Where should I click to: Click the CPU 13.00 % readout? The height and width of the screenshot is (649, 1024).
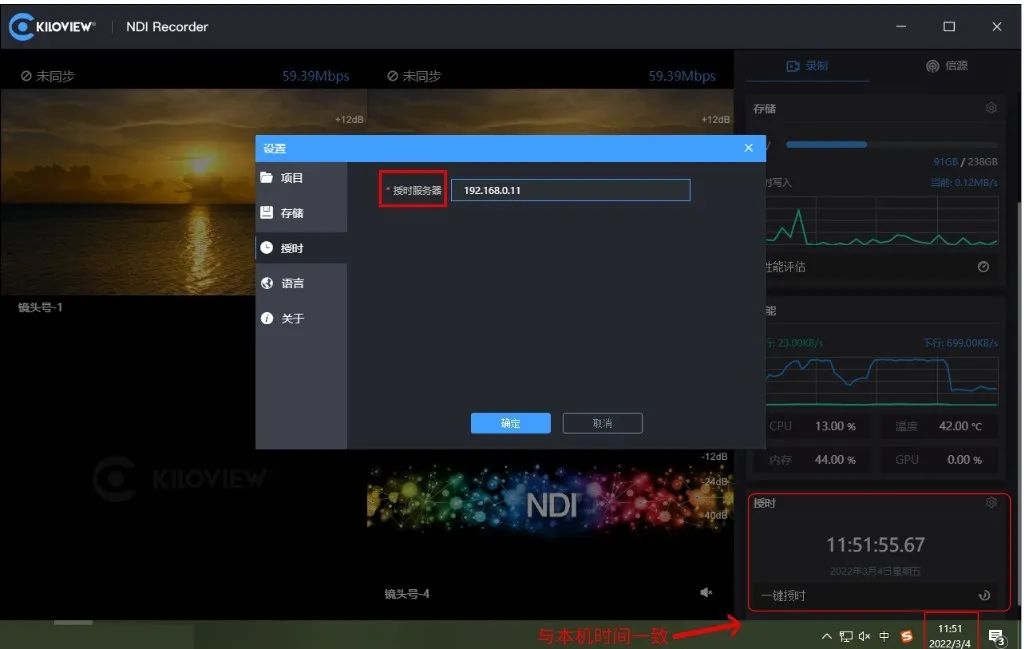point(812,426)
